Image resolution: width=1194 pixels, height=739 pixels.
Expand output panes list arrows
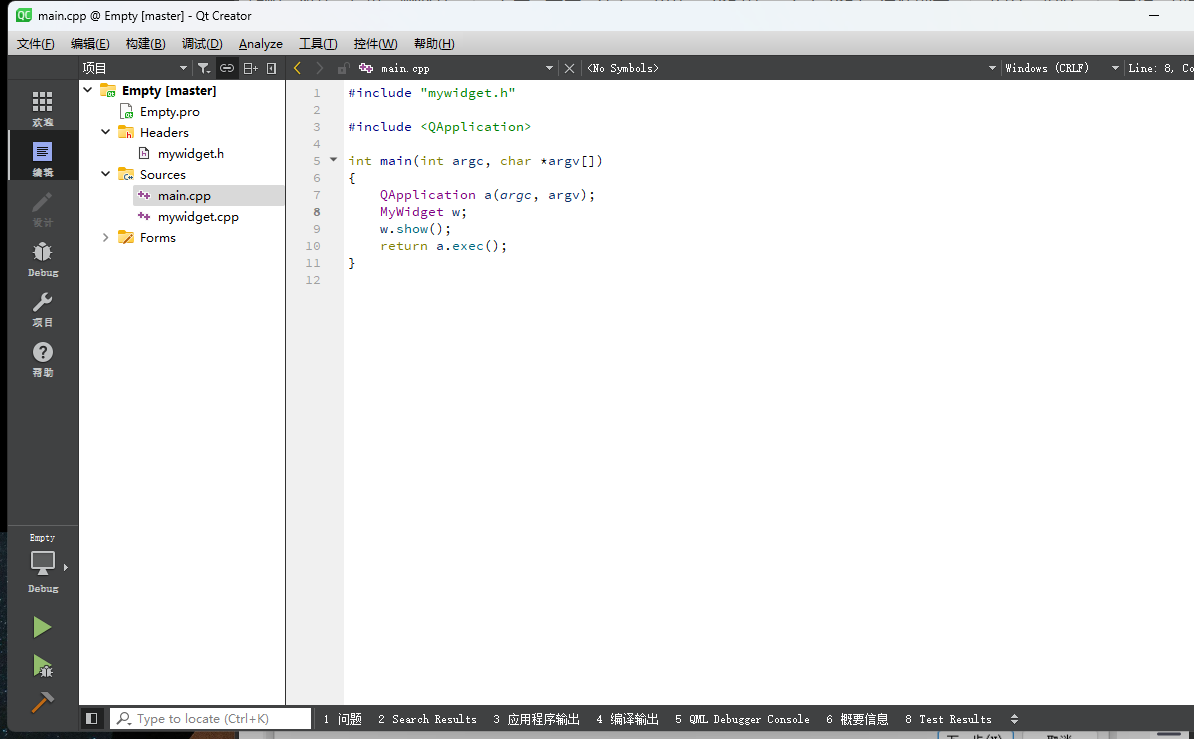tap(1014, 718)
